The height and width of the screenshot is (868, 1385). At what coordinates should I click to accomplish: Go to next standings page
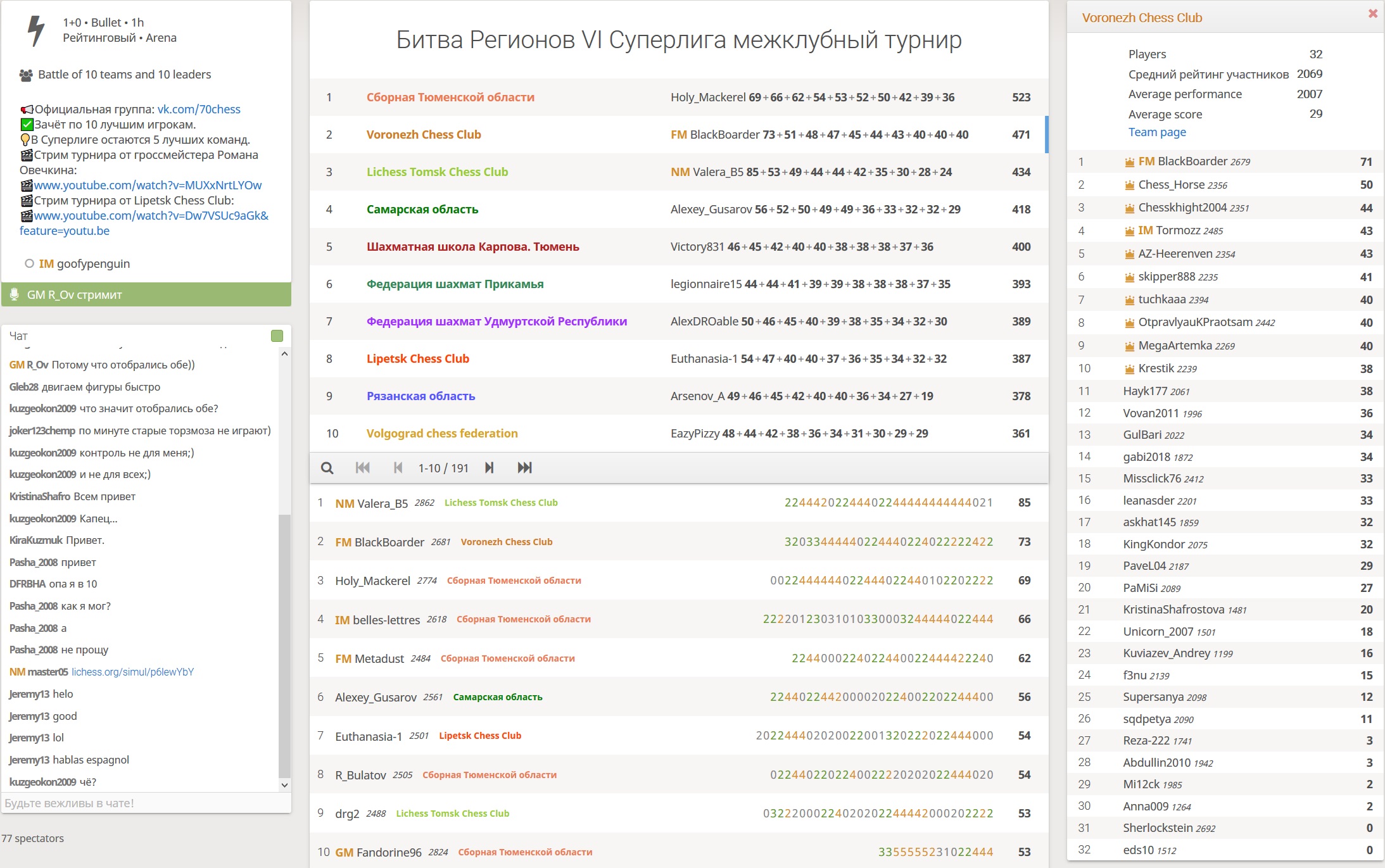click(x=489, y=468)
